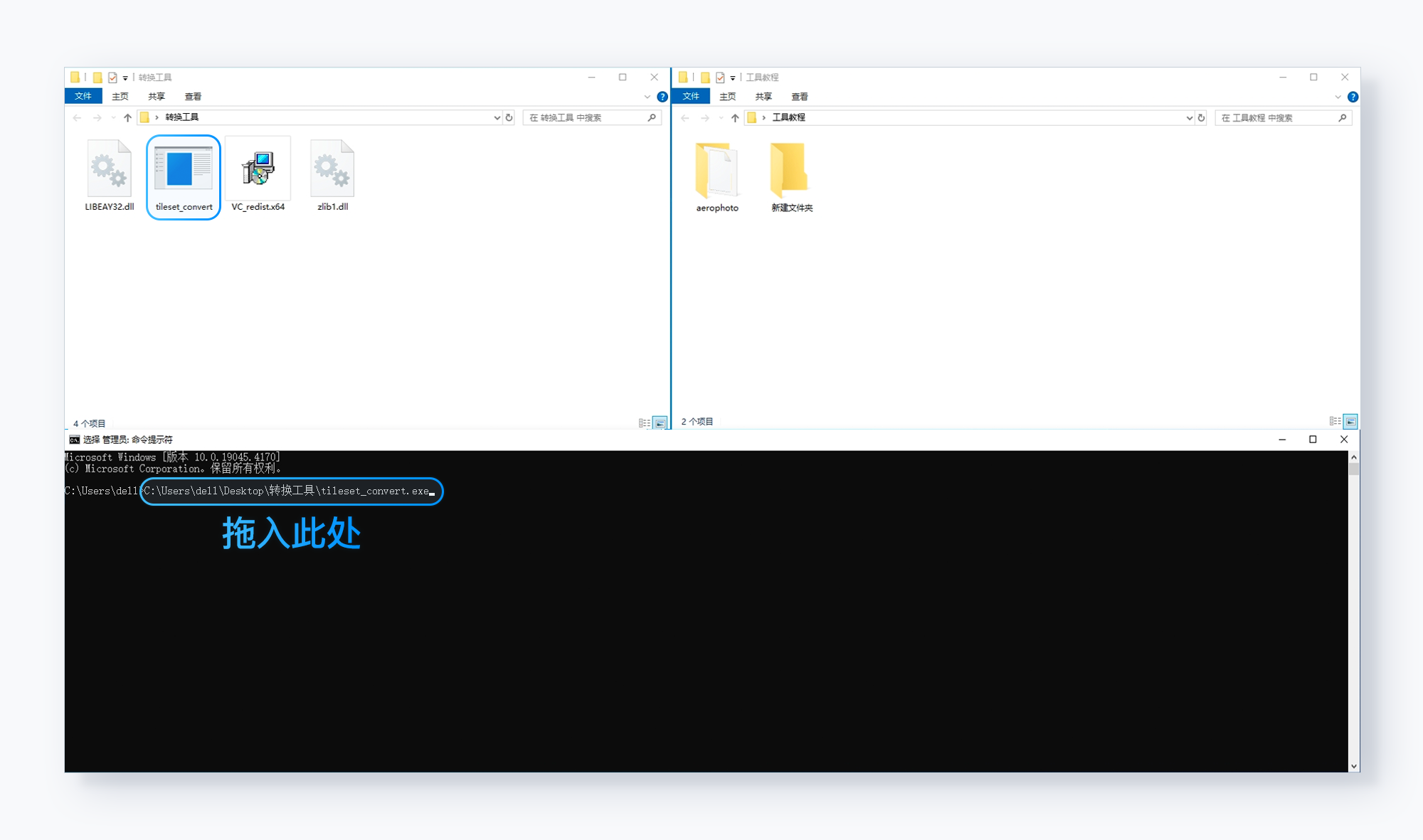Open help in 工具教程 window
The image size is (1423, 840).
tap(1353, 97)
